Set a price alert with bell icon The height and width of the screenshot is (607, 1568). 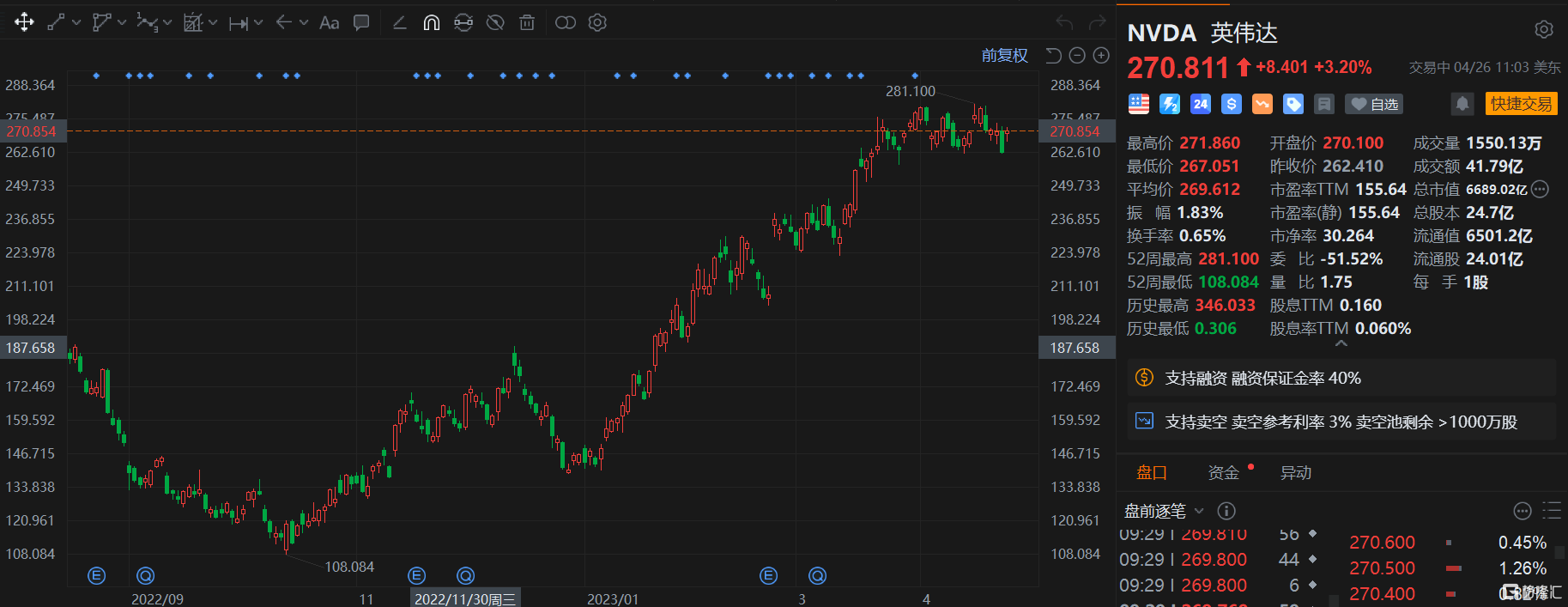[x=1462, y=104]
